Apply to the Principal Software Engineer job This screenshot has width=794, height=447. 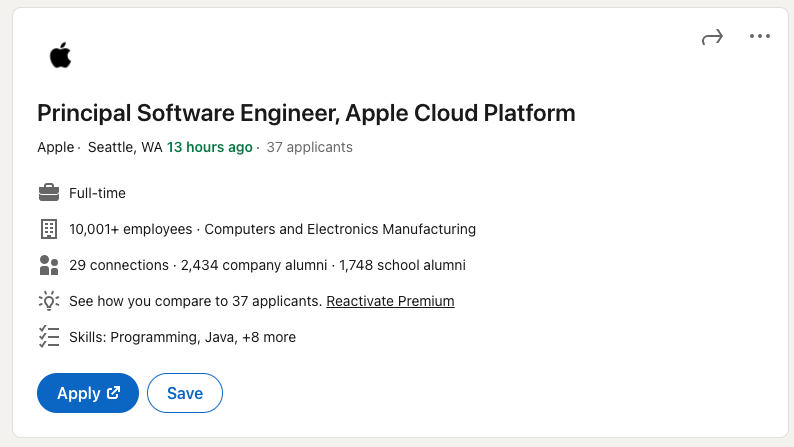tap(88, 393)
